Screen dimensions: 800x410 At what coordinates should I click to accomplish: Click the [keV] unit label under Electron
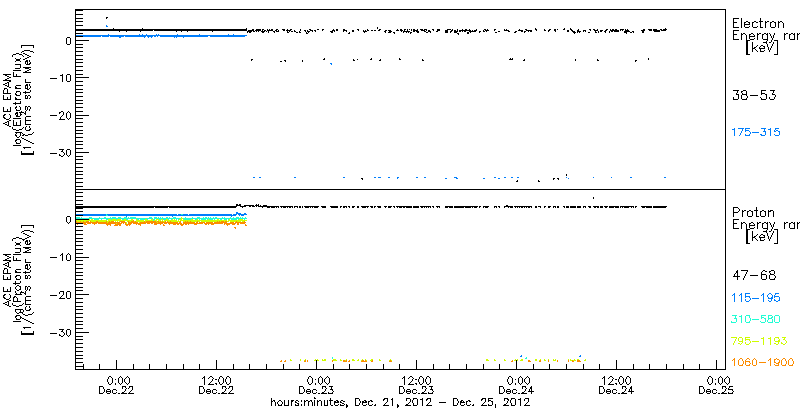[761, 48]
